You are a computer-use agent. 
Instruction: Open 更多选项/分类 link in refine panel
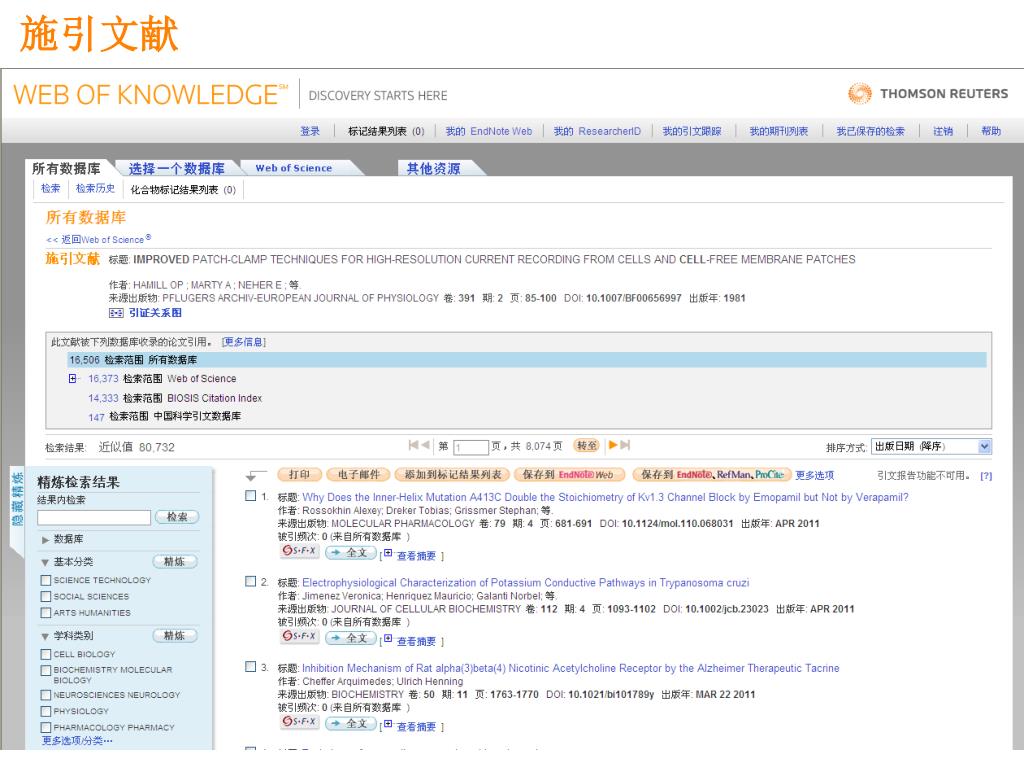77,741
